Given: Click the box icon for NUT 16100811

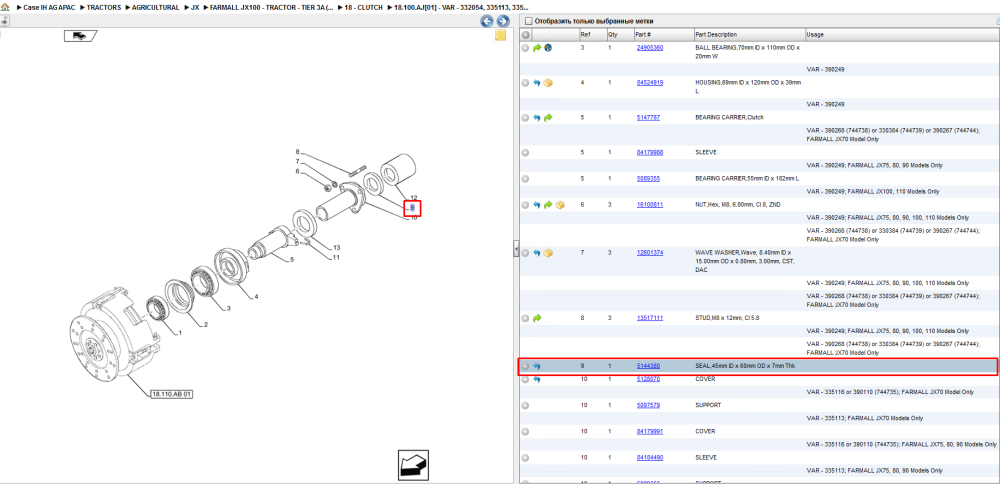Looking at the screenshot, I should 559,205.
